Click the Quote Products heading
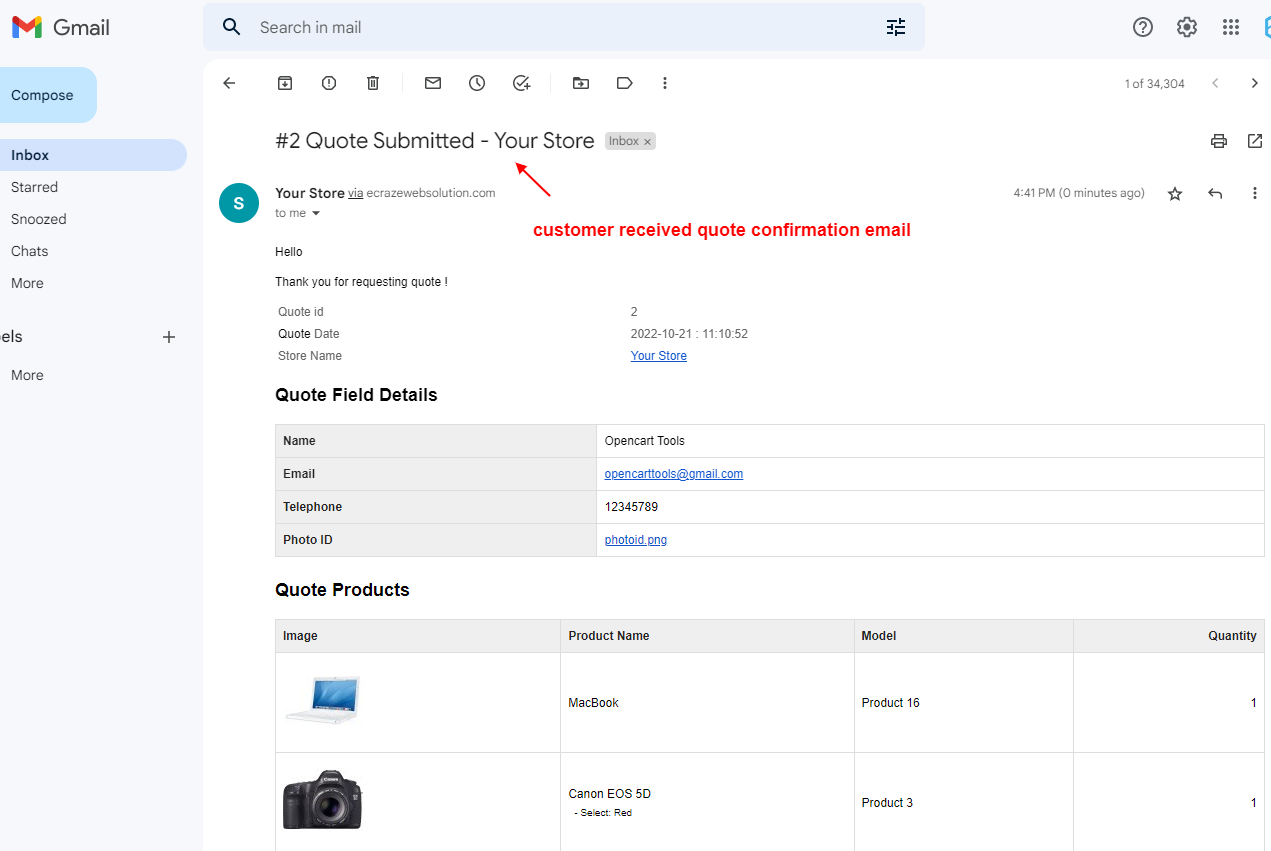1271x851 pixels. click(x=342, y=590)
